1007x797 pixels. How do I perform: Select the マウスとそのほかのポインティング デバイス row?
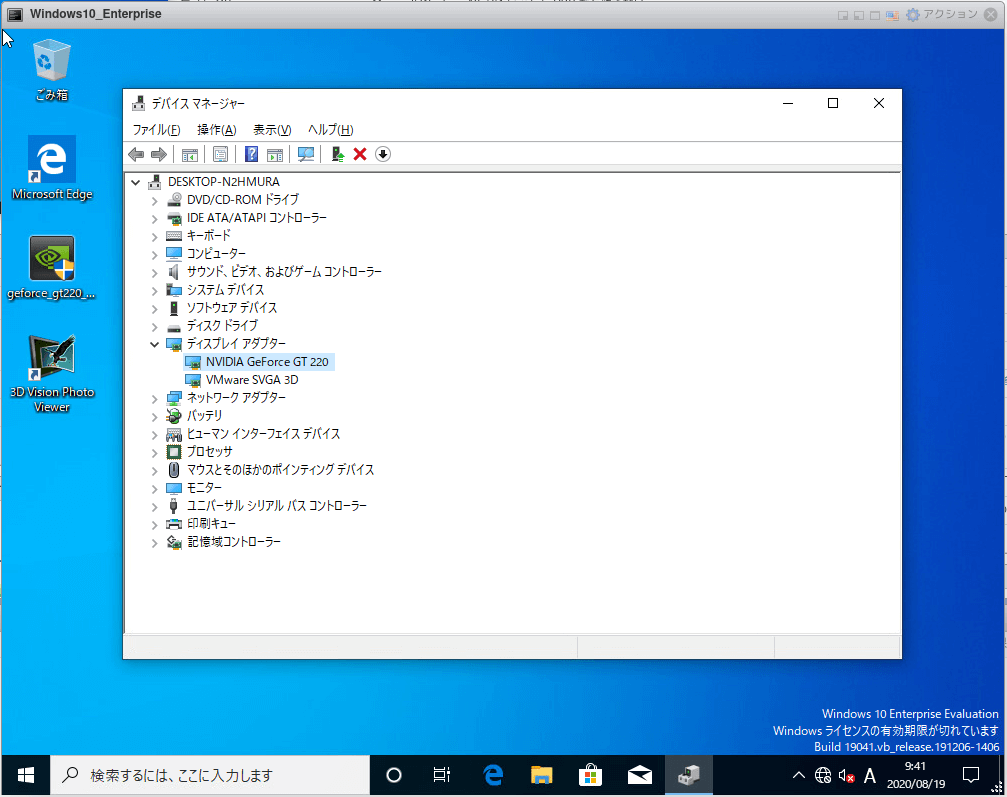click(270, 470)
